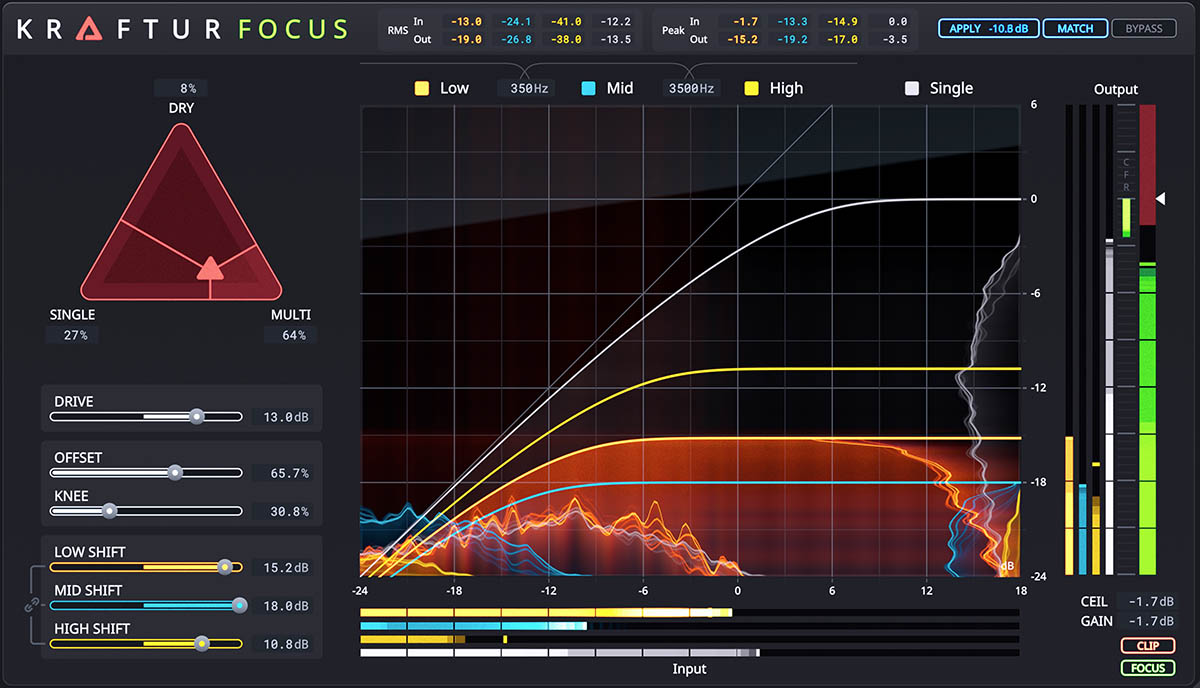Click the HIGH SHIFT slider knob
Viewport: 1200px width, 688px height.
coord(202,644)
